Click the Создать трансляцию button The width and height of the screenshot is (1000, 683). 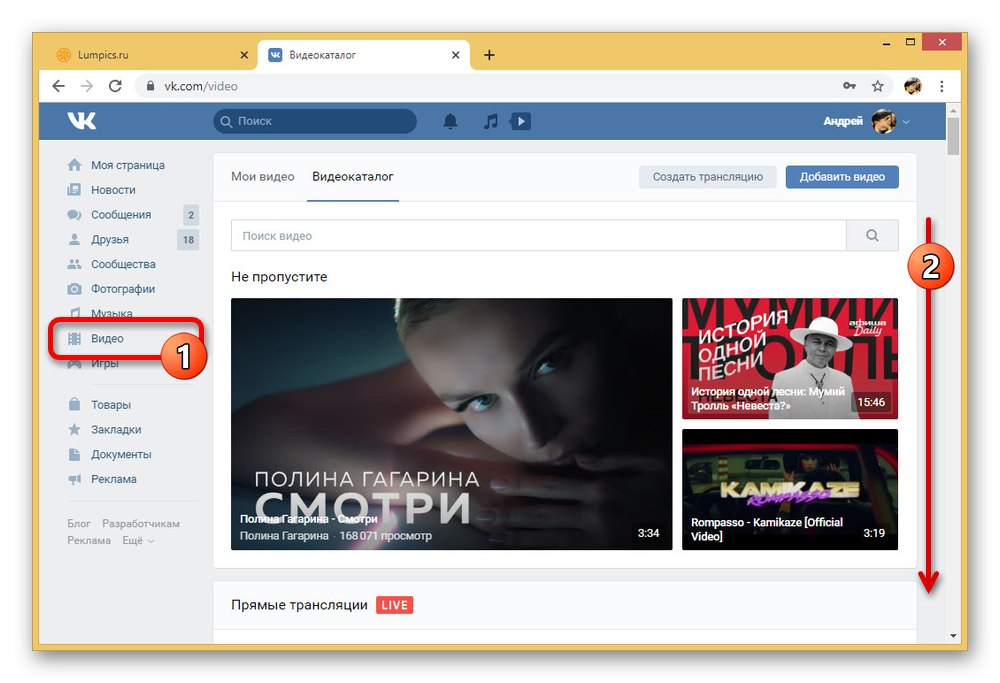click(x=708, y=176)
